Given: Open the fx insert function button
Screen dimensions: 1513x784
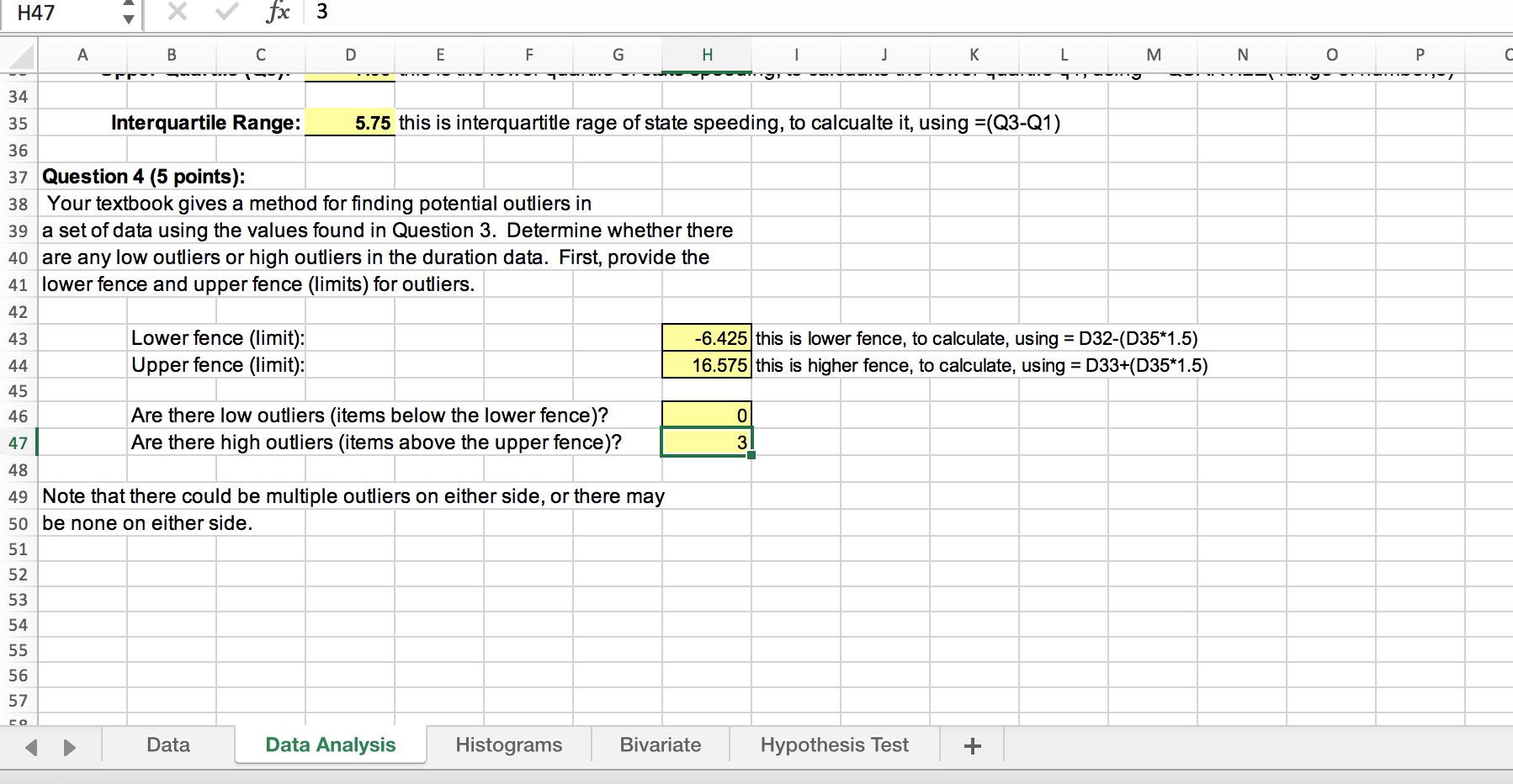Looking at the screenshot, I should [x=278, y=12].
